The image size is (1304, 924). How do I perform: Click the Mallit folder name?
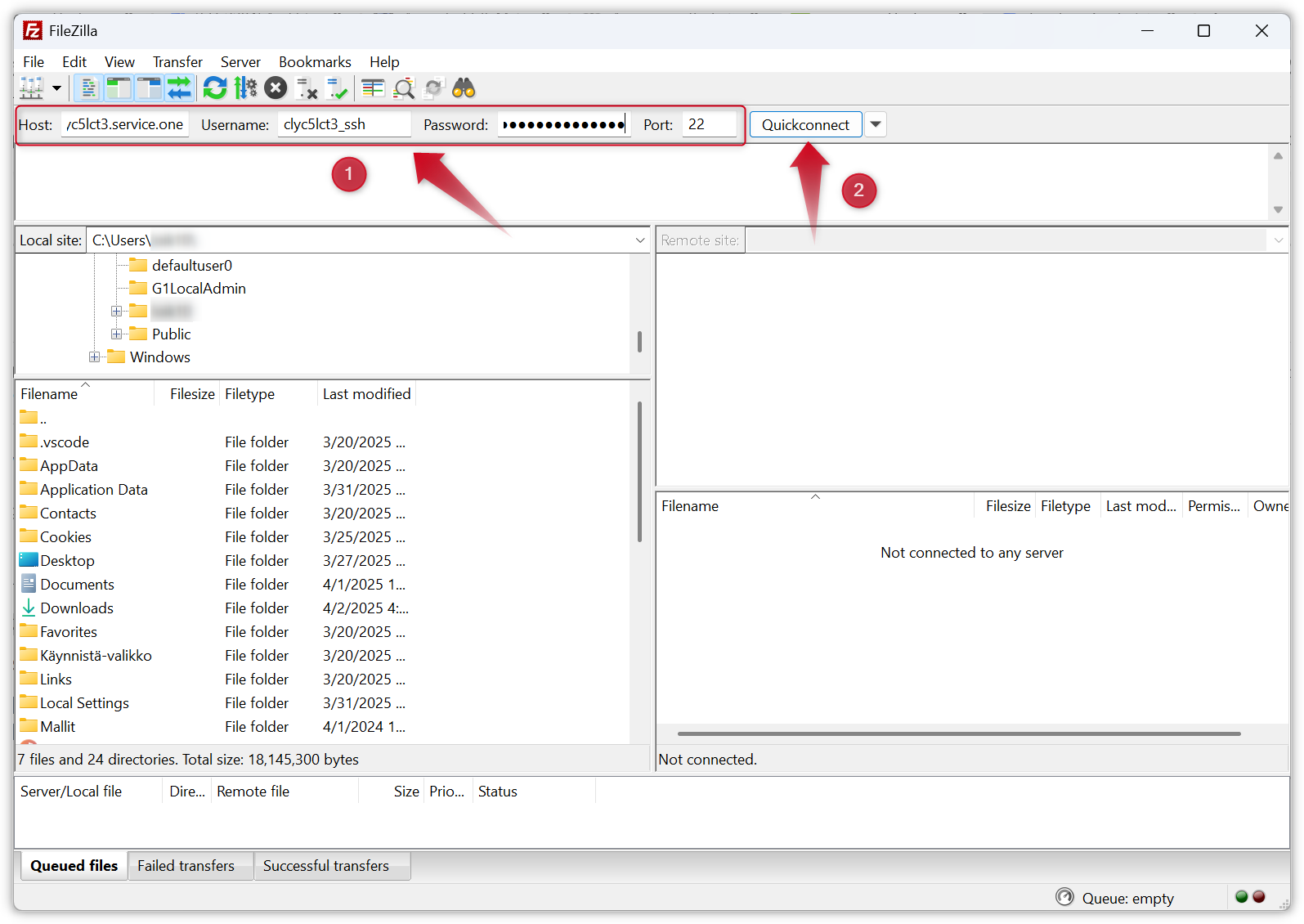57,727
